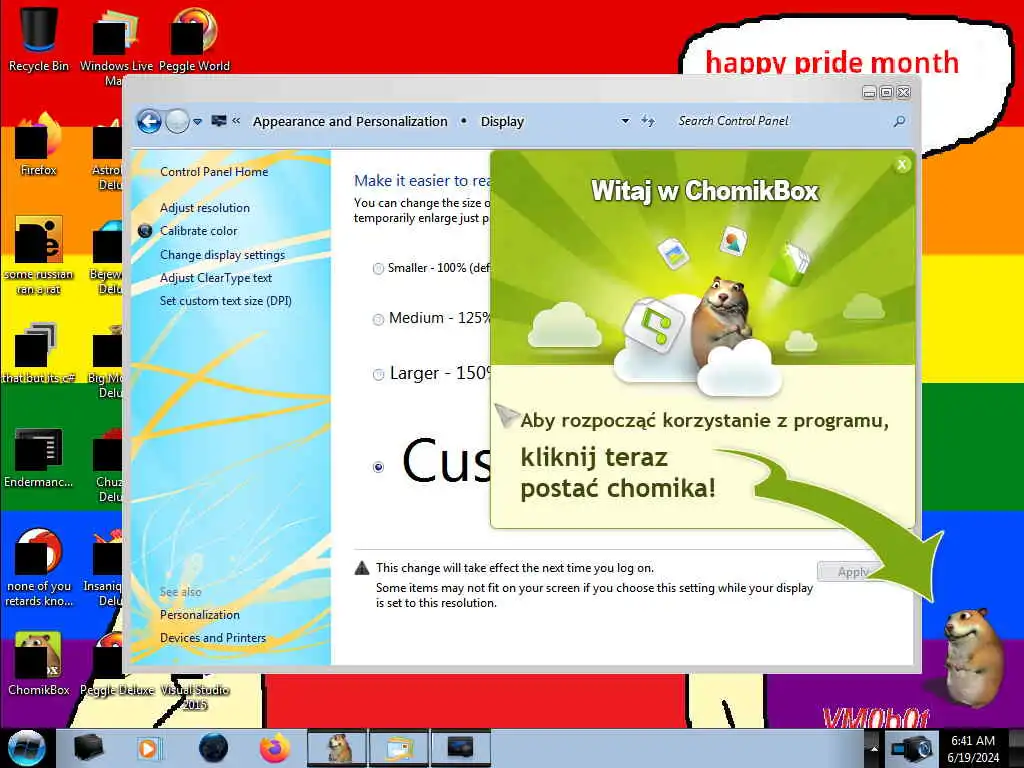Click the Control Panel computer icon in address bar
1024x768 pixels.
[219, 121]
